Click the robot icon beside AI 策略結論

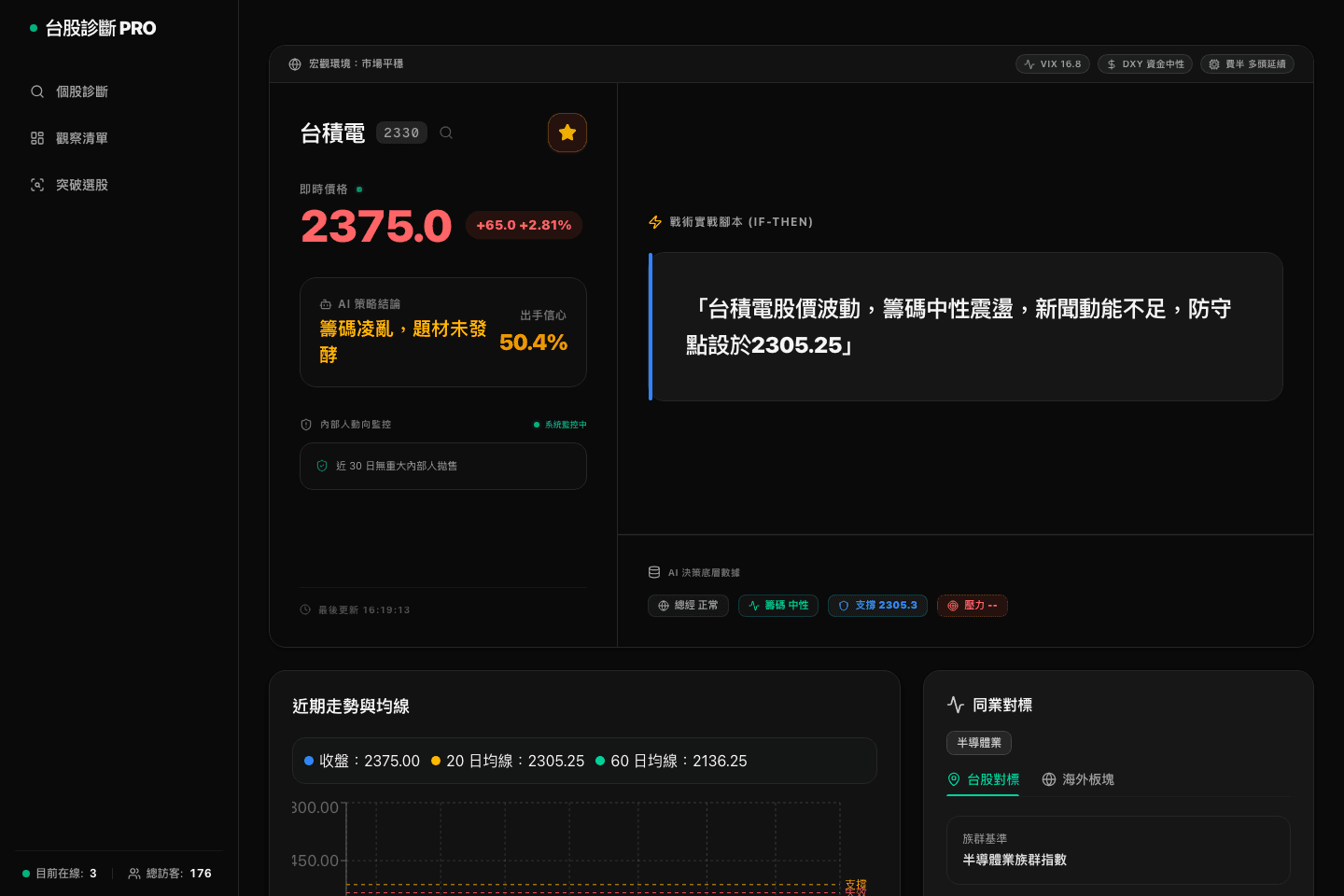point(326,304)
